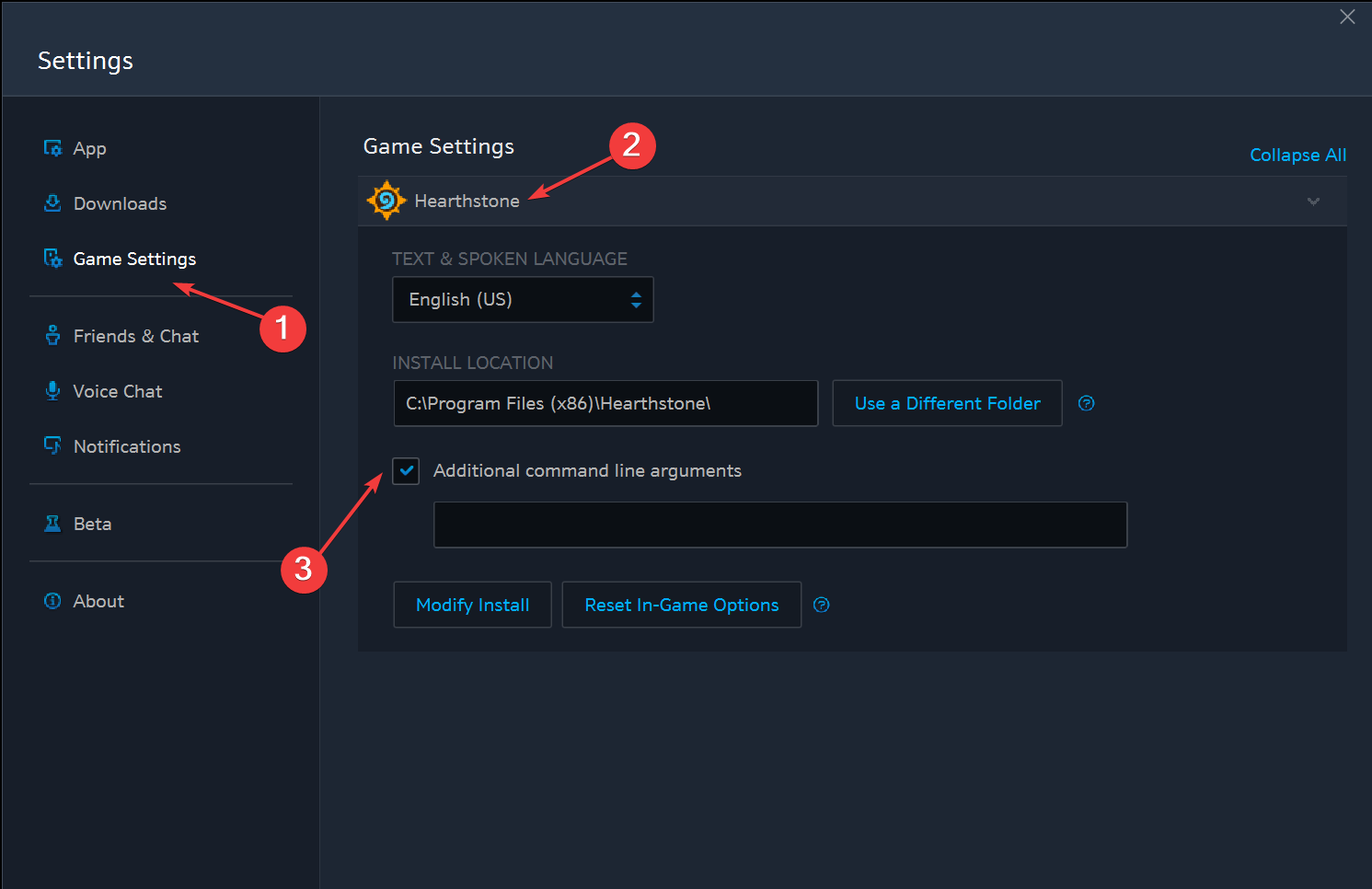Click the Hearthstone game logo icon
This screenshot has width=1372, height=889.
click(386, 201)
